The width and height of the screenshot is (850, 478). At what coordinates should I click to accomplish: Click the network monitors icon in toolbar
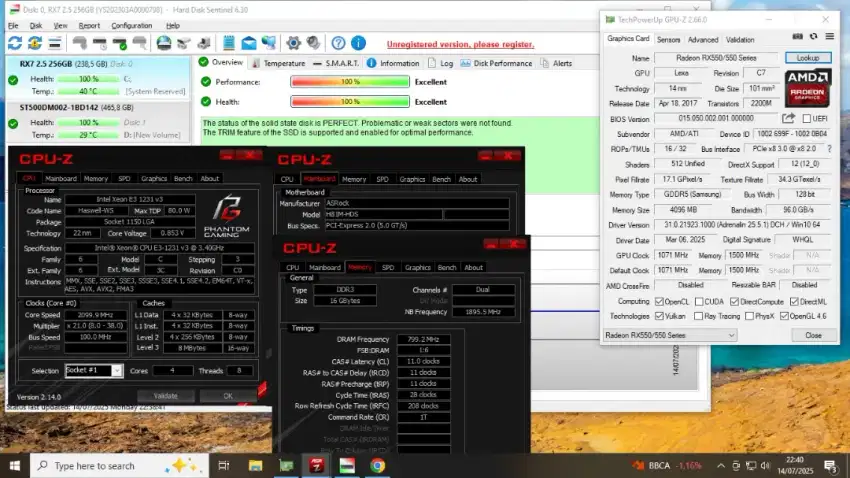click(269, 43)
